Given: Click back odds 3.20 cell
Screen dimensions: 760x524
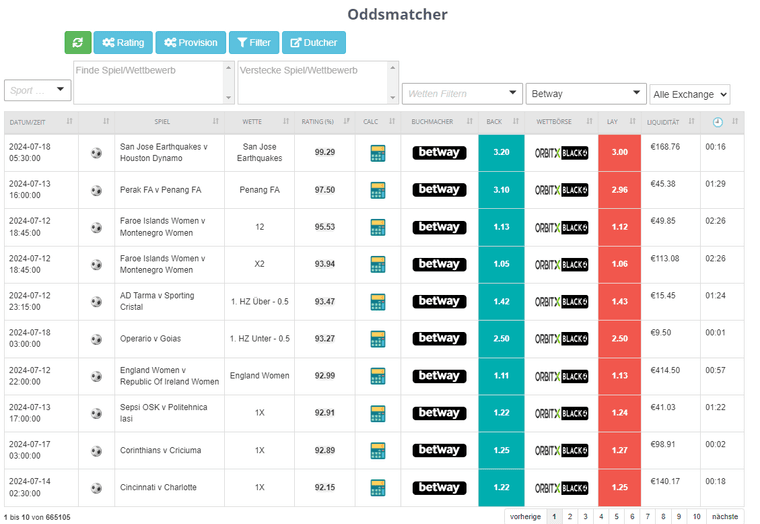Looking at the screenshot, I should pos(501,153).
